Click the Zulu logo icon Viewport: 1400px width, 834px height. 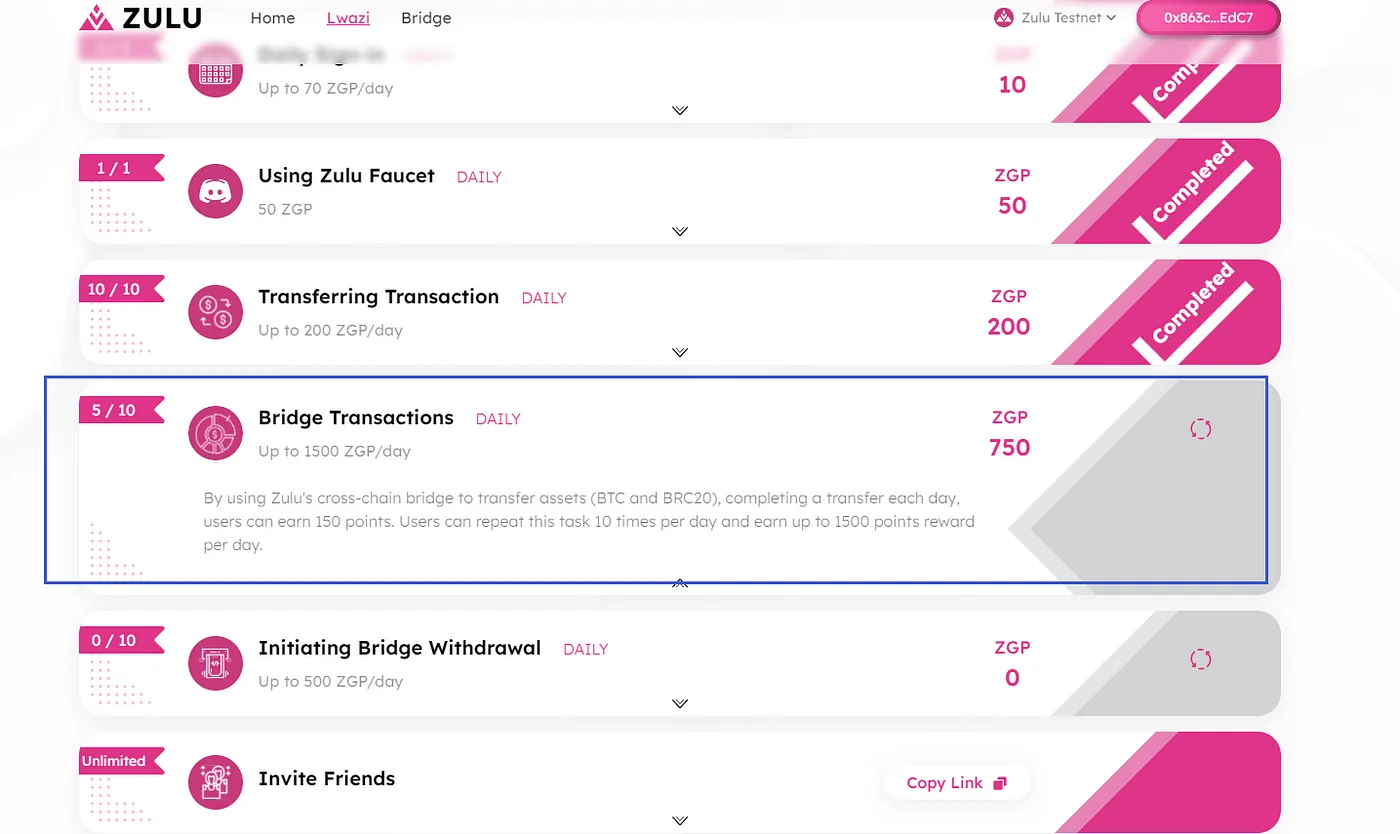point(95,18)
